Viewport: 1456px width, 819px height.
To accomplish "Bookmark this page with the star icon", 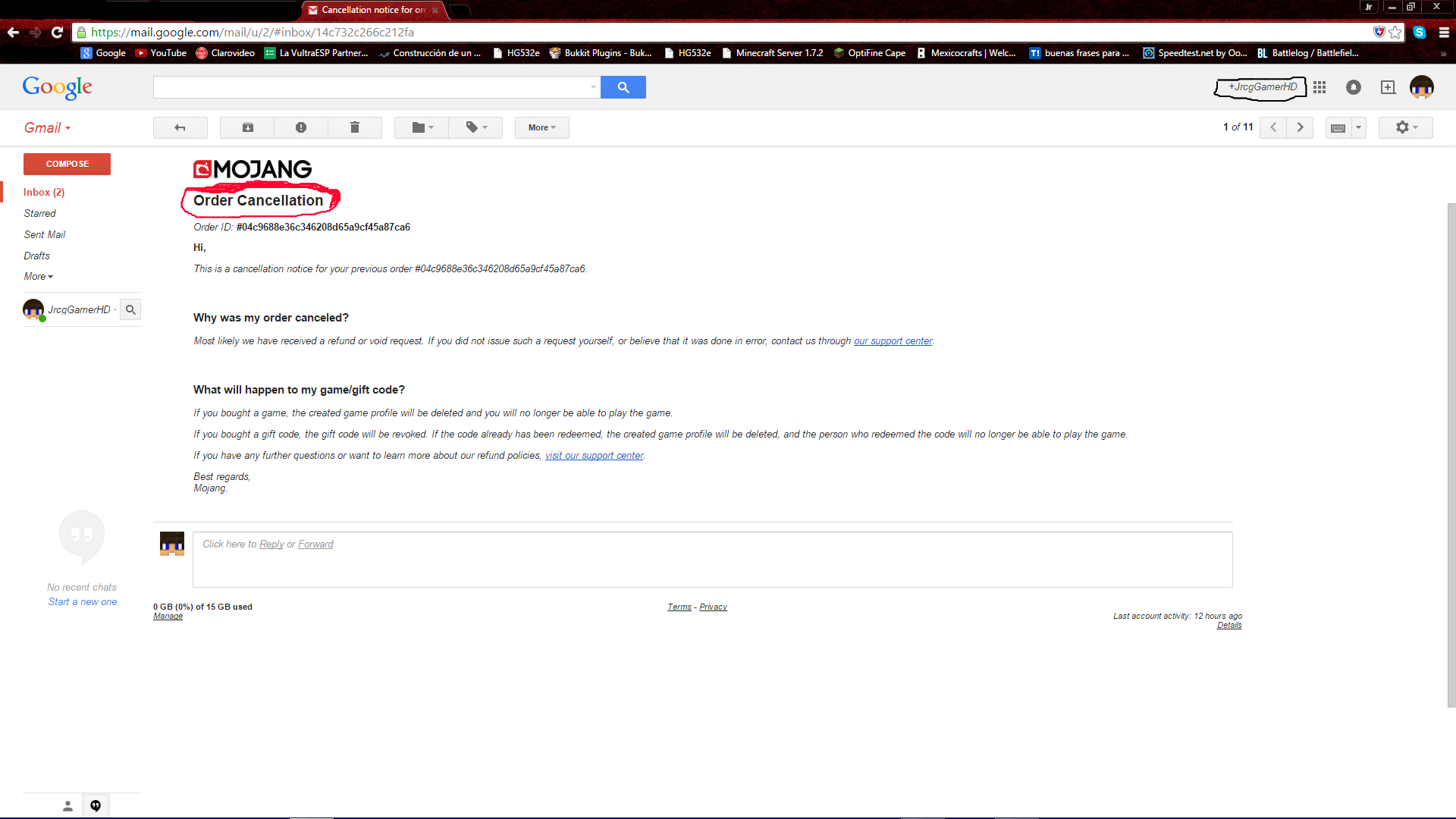I will tap(1395, 33).
